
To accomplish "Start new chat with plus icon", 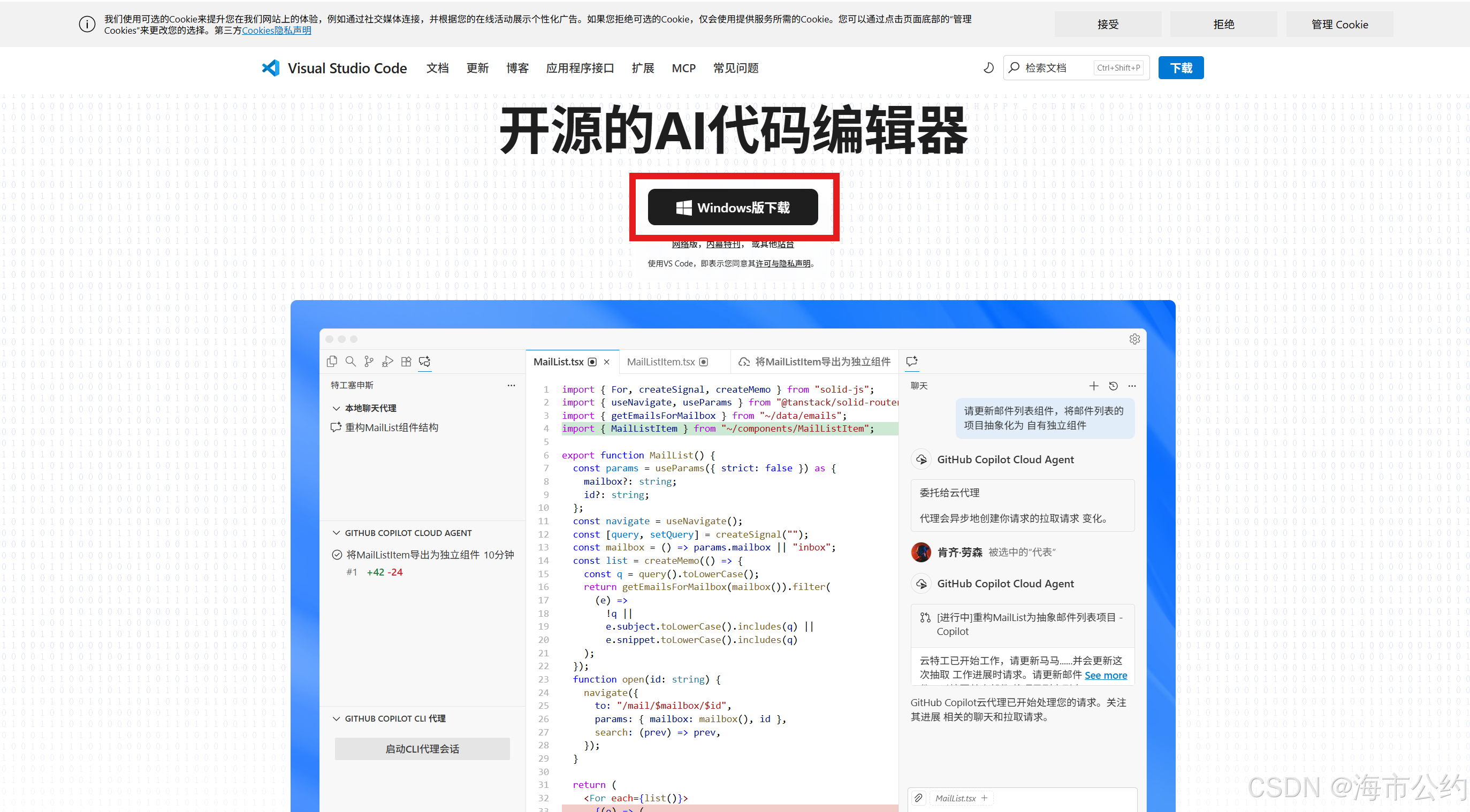I will click(x=1093, y=386).
